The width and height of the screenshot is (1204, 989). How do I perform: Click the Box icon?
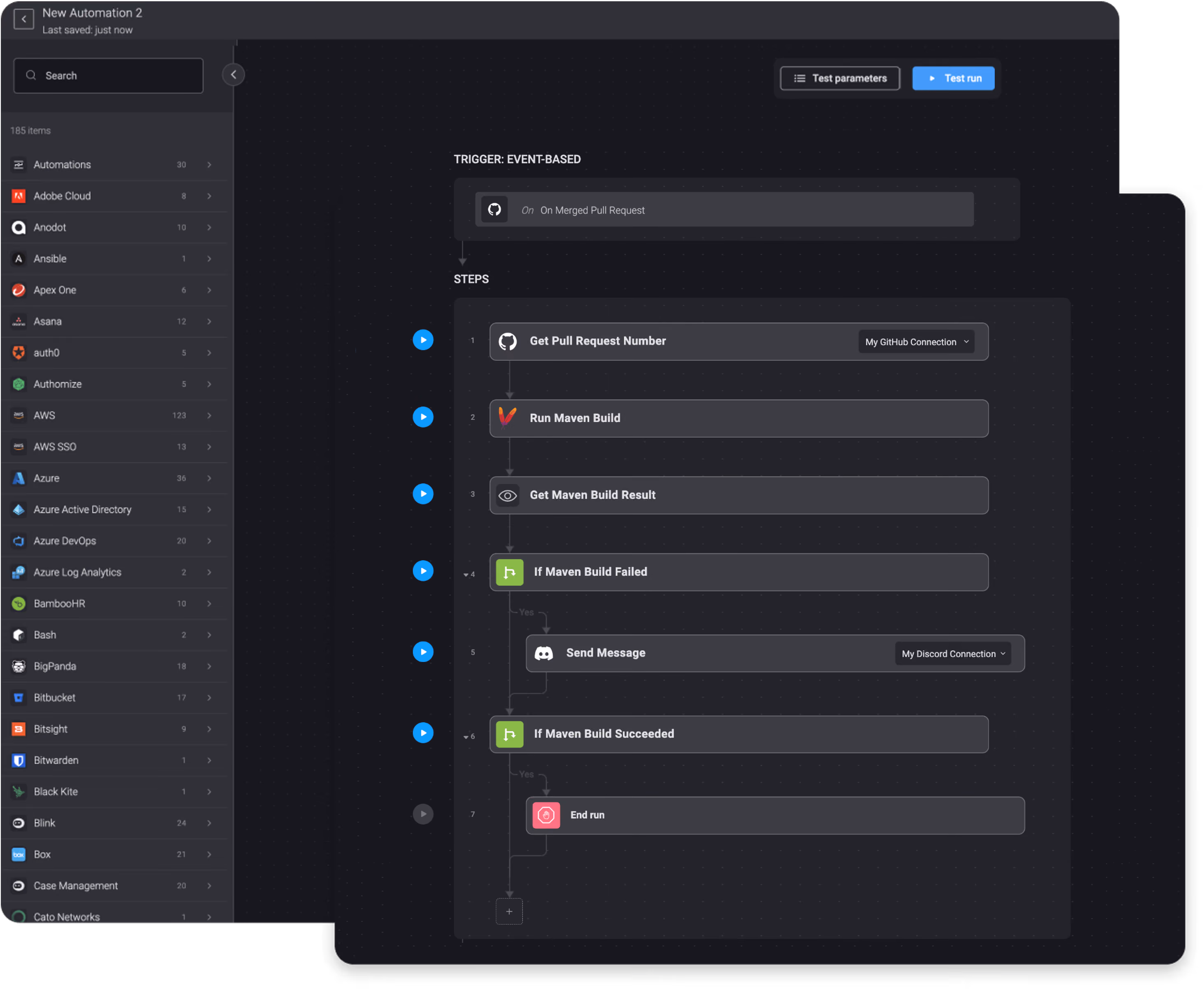(19, 854)
